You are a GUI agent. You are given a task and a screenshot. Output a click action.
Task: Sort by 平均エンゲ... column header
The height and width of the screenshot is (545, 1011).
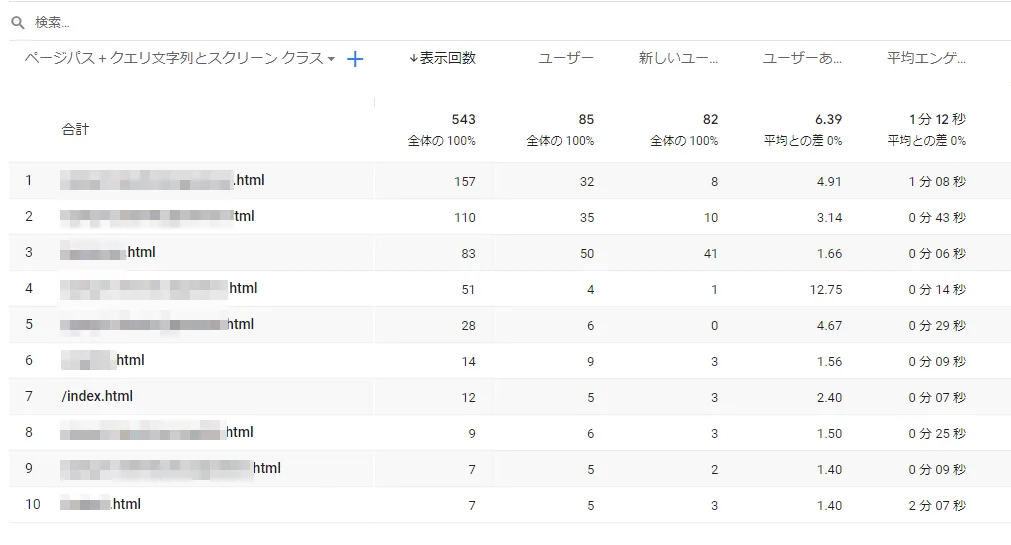point(926,59)
